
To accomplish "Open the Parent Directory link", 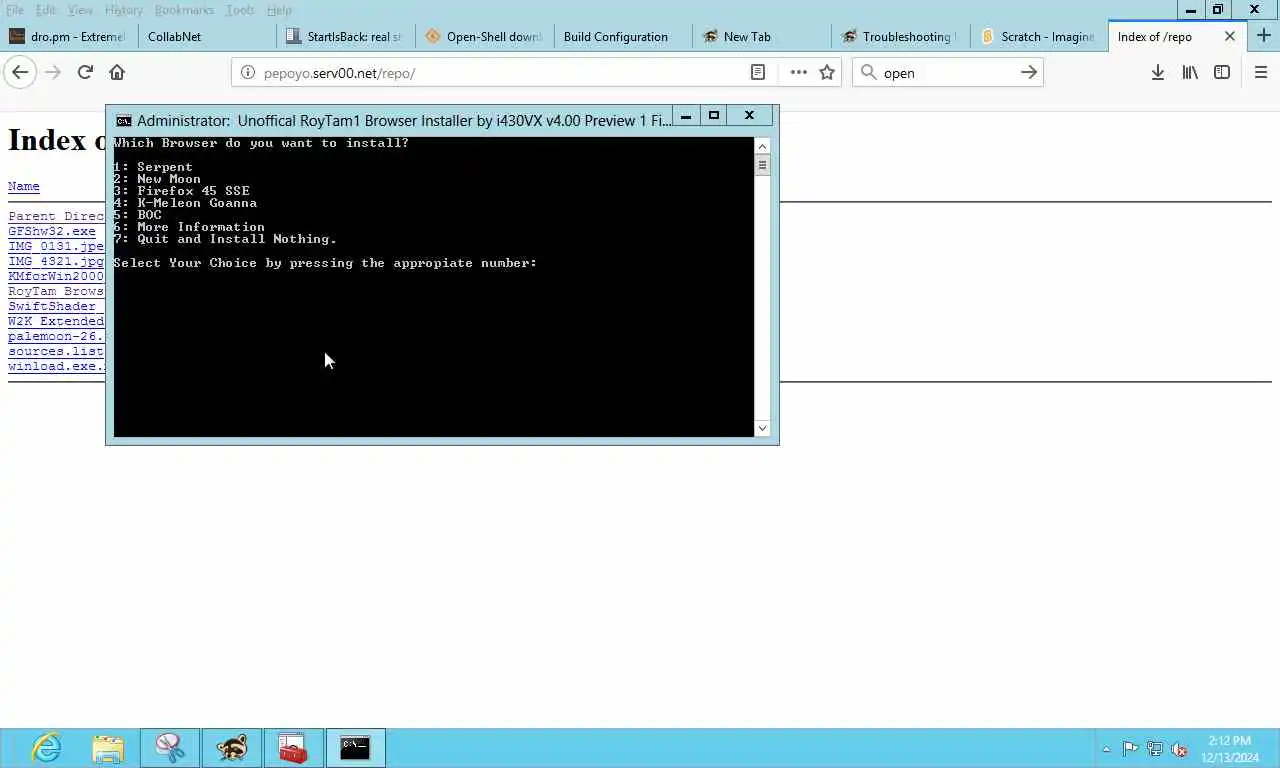I will [x=56, y=216].
